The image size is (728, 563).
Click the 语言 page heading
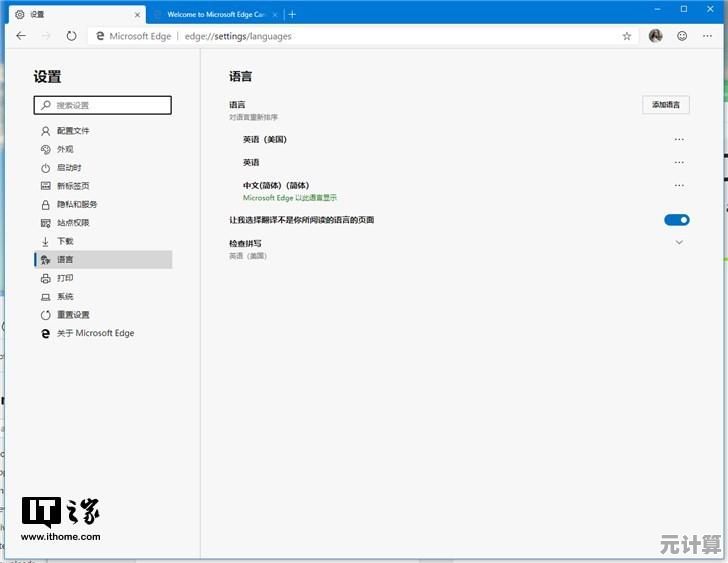pyautogui.click(x=240, y=76)
